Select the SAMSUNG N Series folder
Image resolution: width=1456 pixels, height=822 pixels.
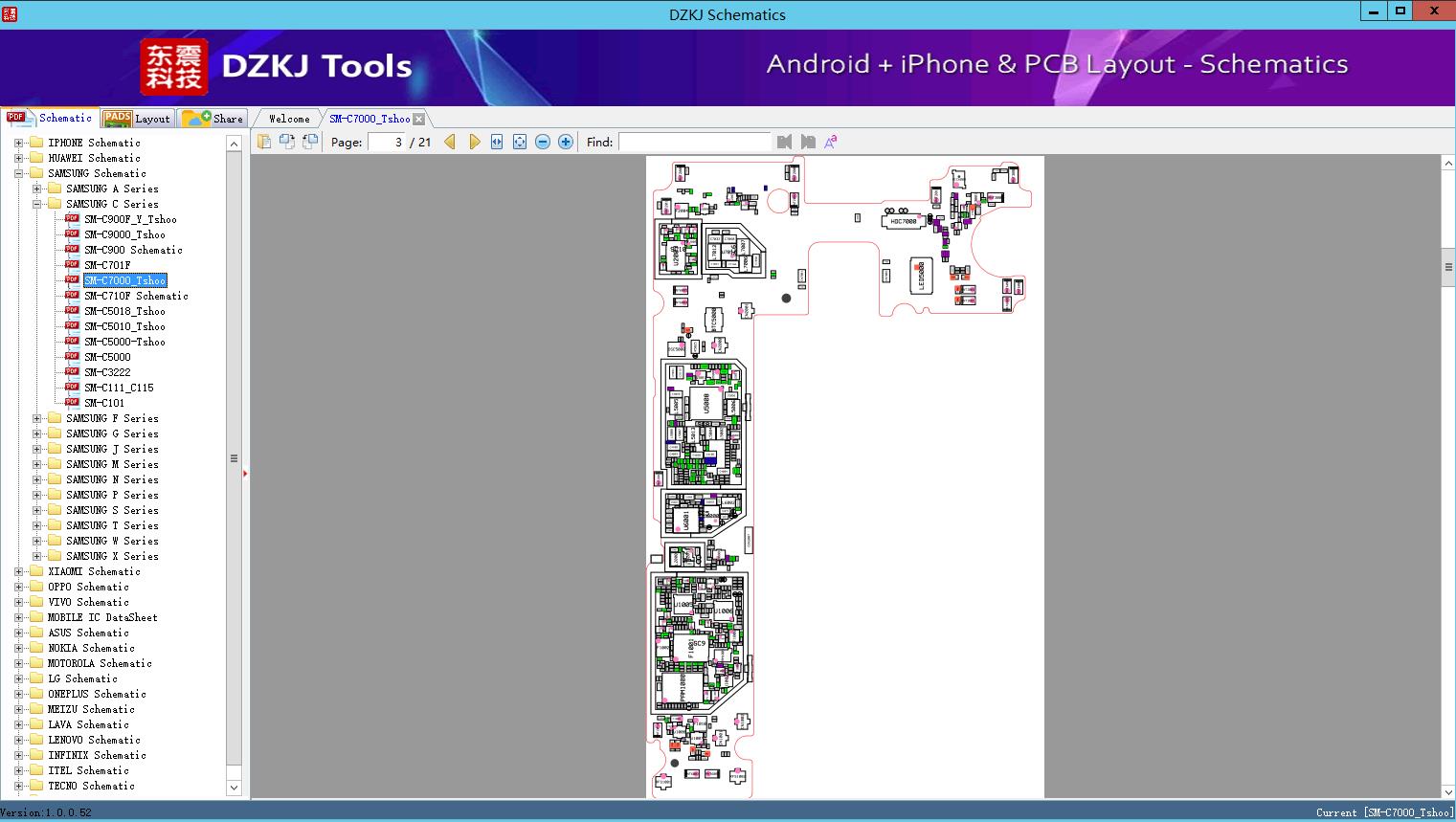tap(112, 479)
